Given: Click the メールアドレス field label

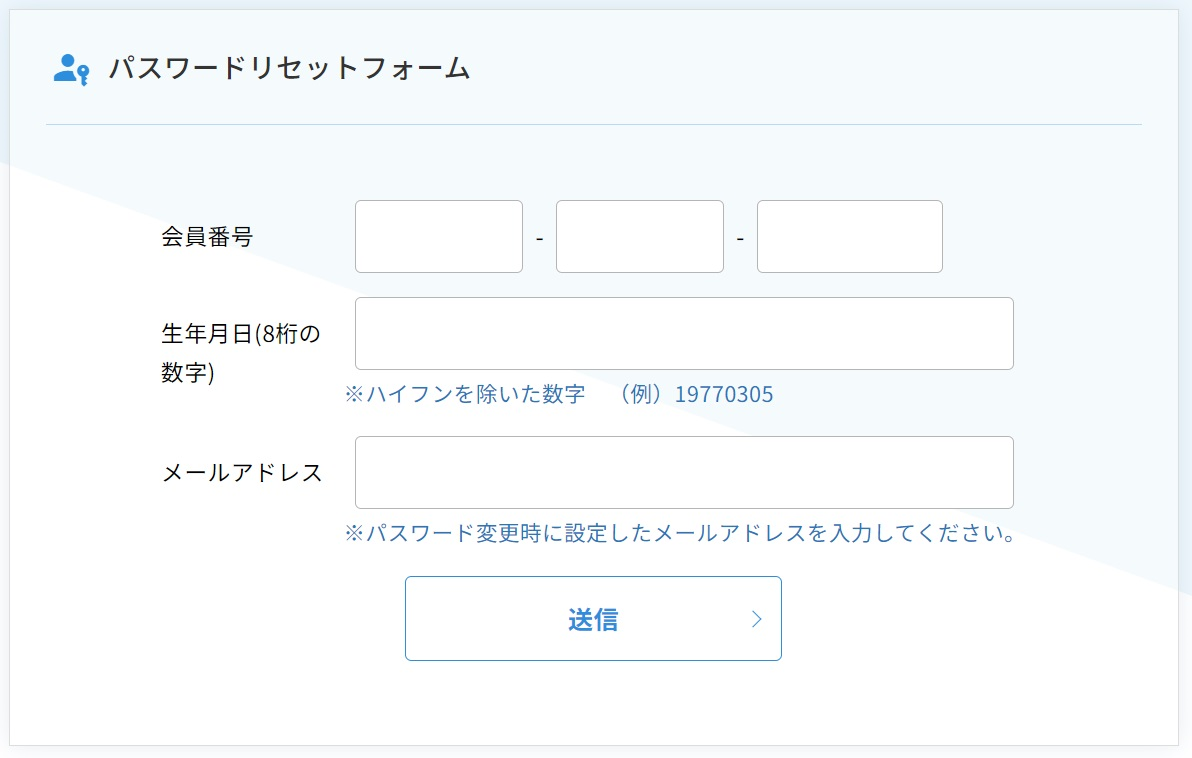Looking at the screenshot, I should point(242,473).
